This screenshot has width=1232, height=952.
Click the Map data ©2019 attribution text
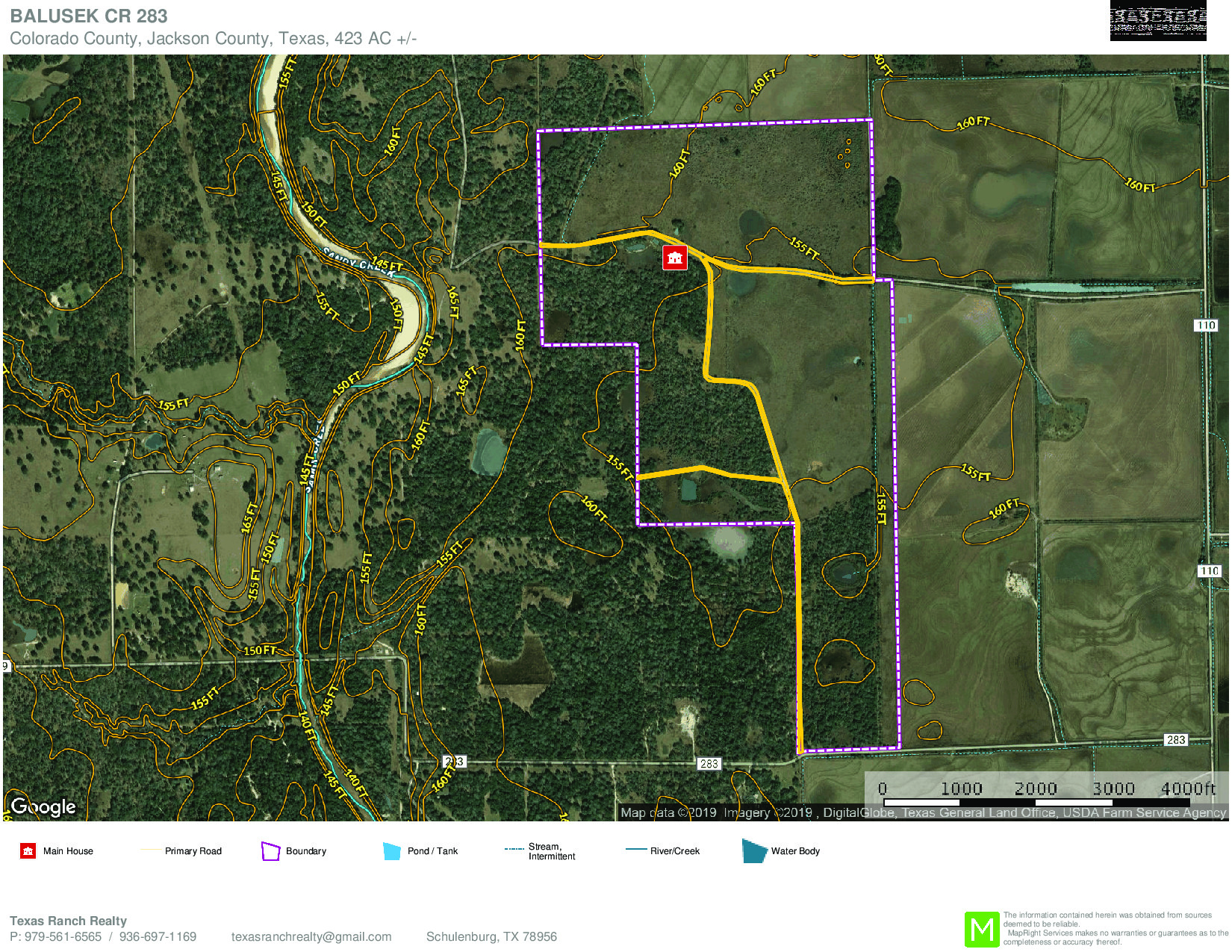coord(668,812)
